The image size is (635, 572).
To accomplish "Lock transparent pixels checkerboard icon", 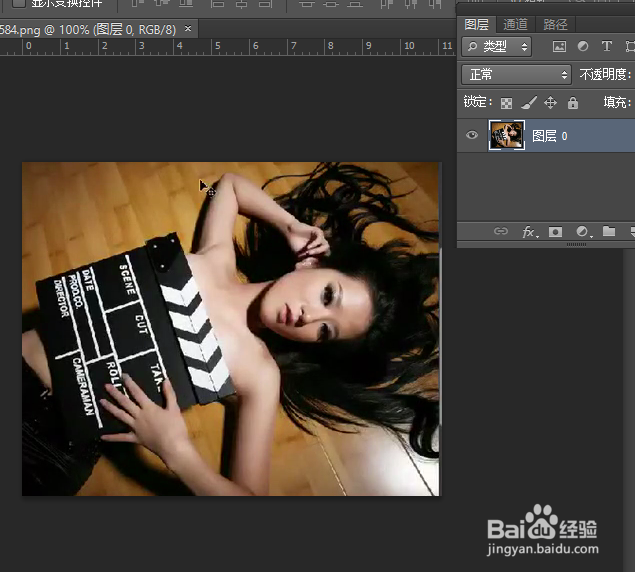I will (x=506, y=103).
